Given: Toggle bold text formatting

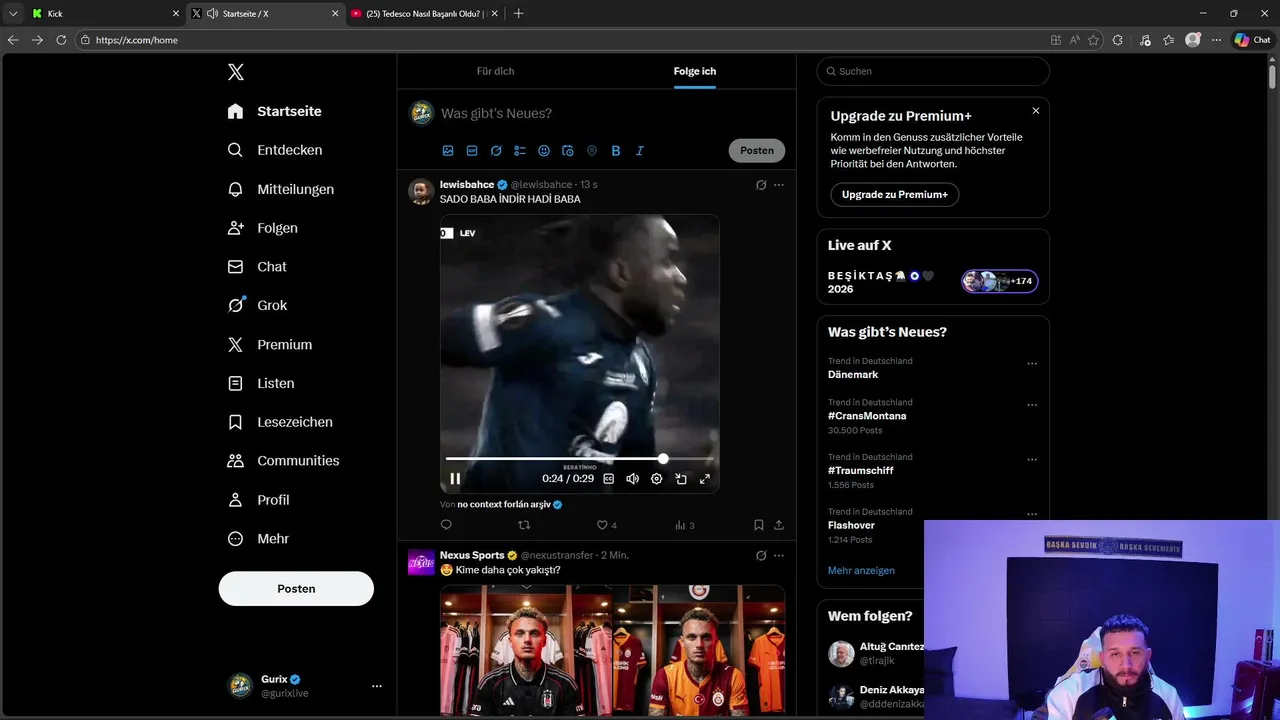Looking at the screenshot, I should [616, 151].
